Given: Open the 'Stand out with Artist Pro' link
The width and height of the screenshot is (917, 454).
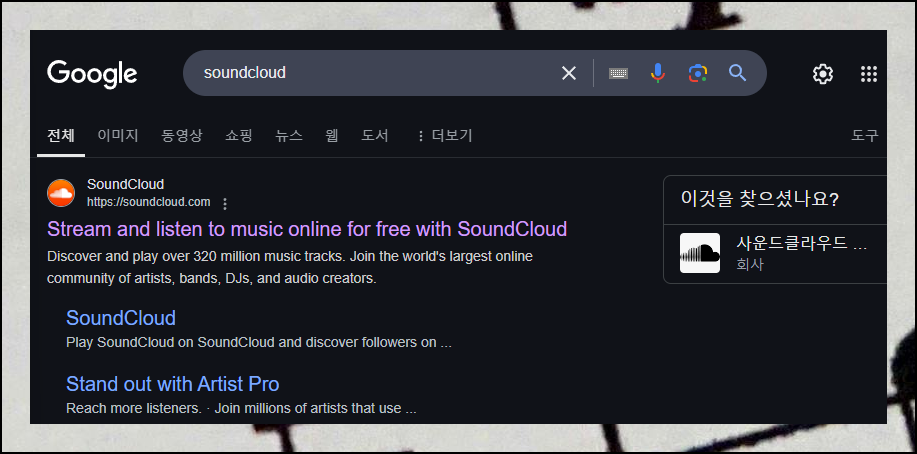Looking at the screenshot, I should (x=173, y=384).
